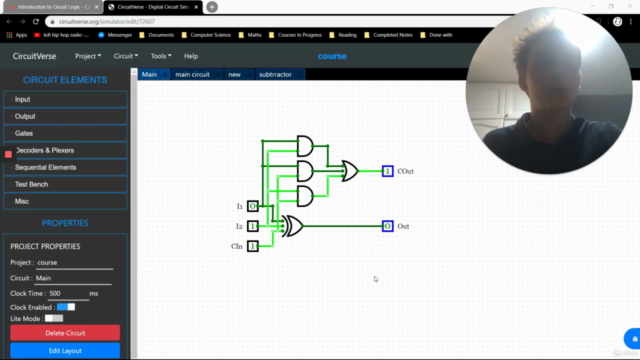Image resolution: width=640 pixels, height=360 pixels.
Task: Click the browser profile avatar icon
Action: pyautogui.click(x=617, y=22)
